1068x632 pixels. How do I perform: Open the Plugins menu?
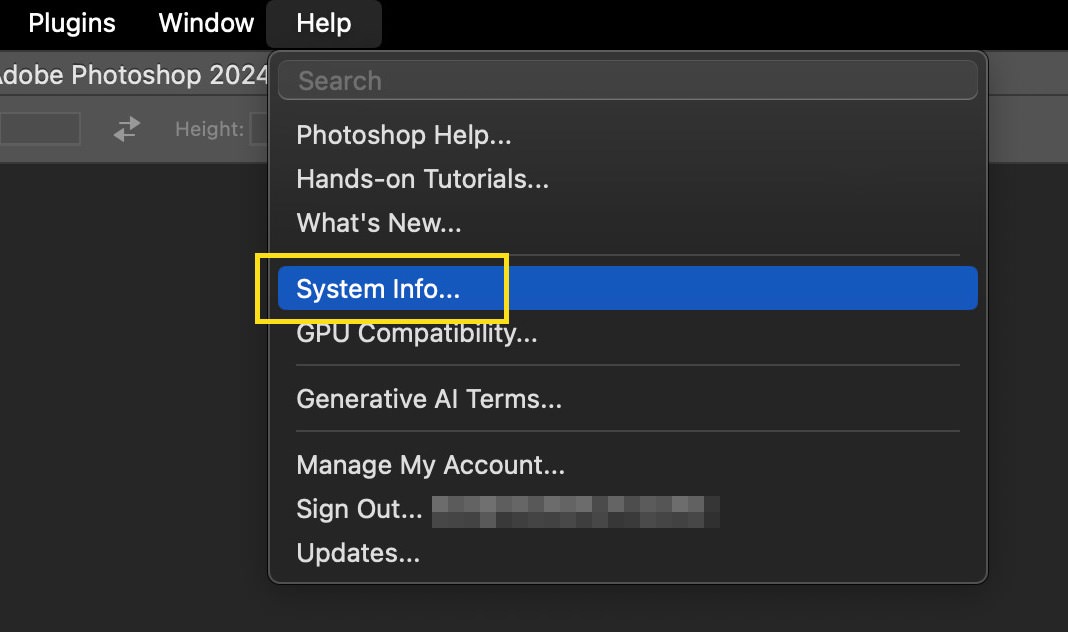click(72, 23)
